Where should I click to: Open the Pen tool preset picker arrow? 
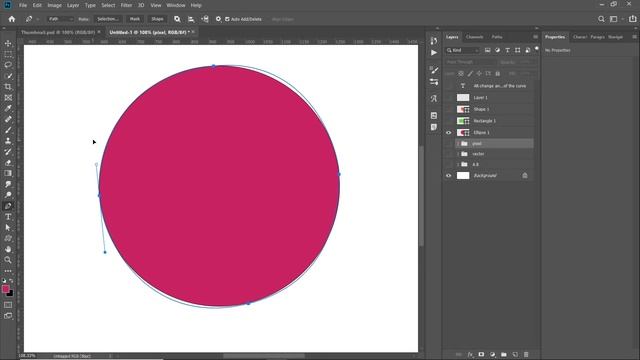coord(38,19)
